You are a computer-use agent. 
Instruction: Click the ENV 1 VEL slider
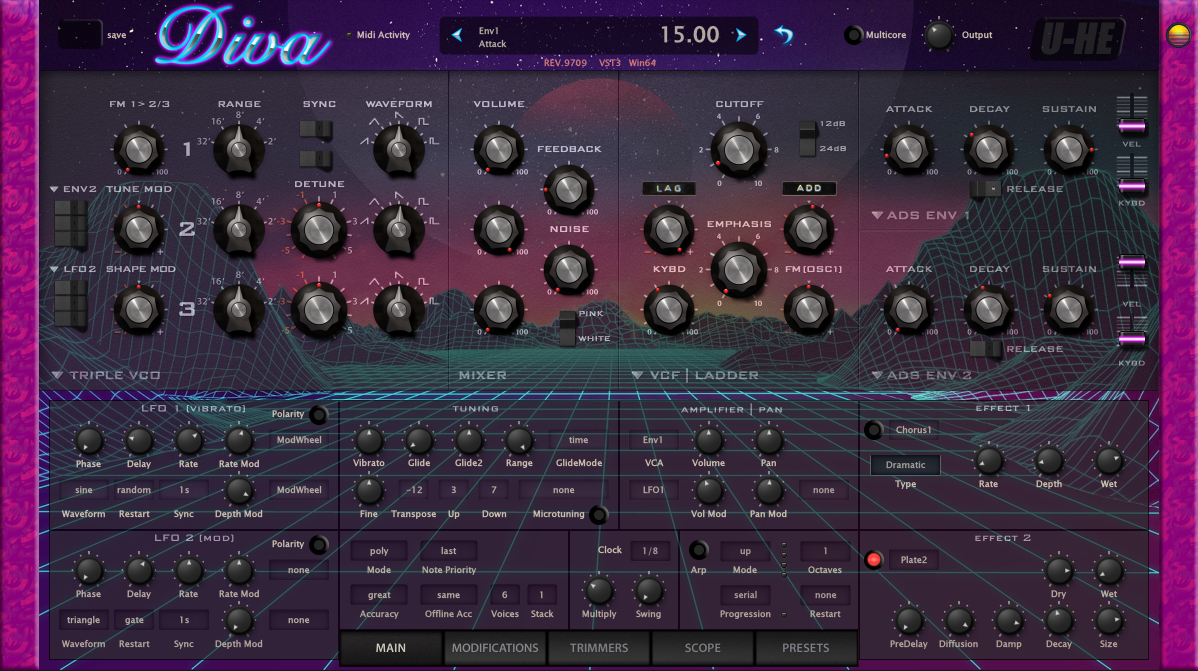pos(1132,125)
